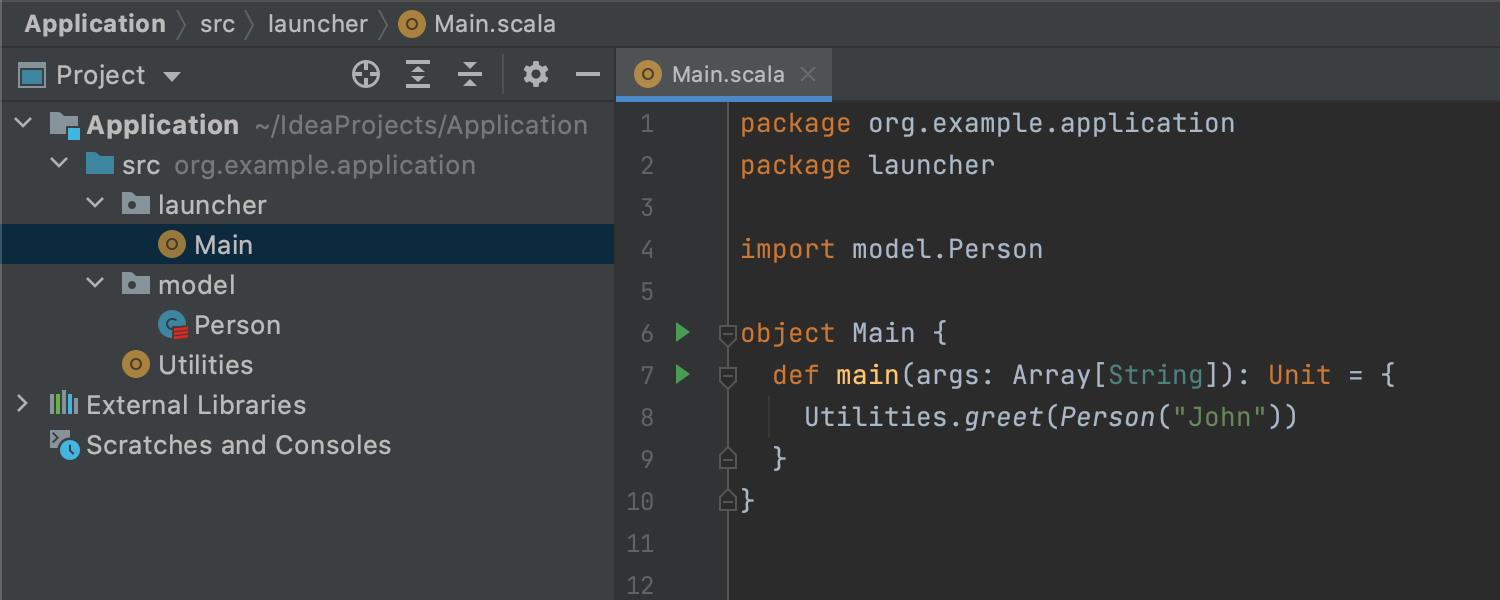Select the src folder row
Screen dimensions: 1500x600
(307, 165)
